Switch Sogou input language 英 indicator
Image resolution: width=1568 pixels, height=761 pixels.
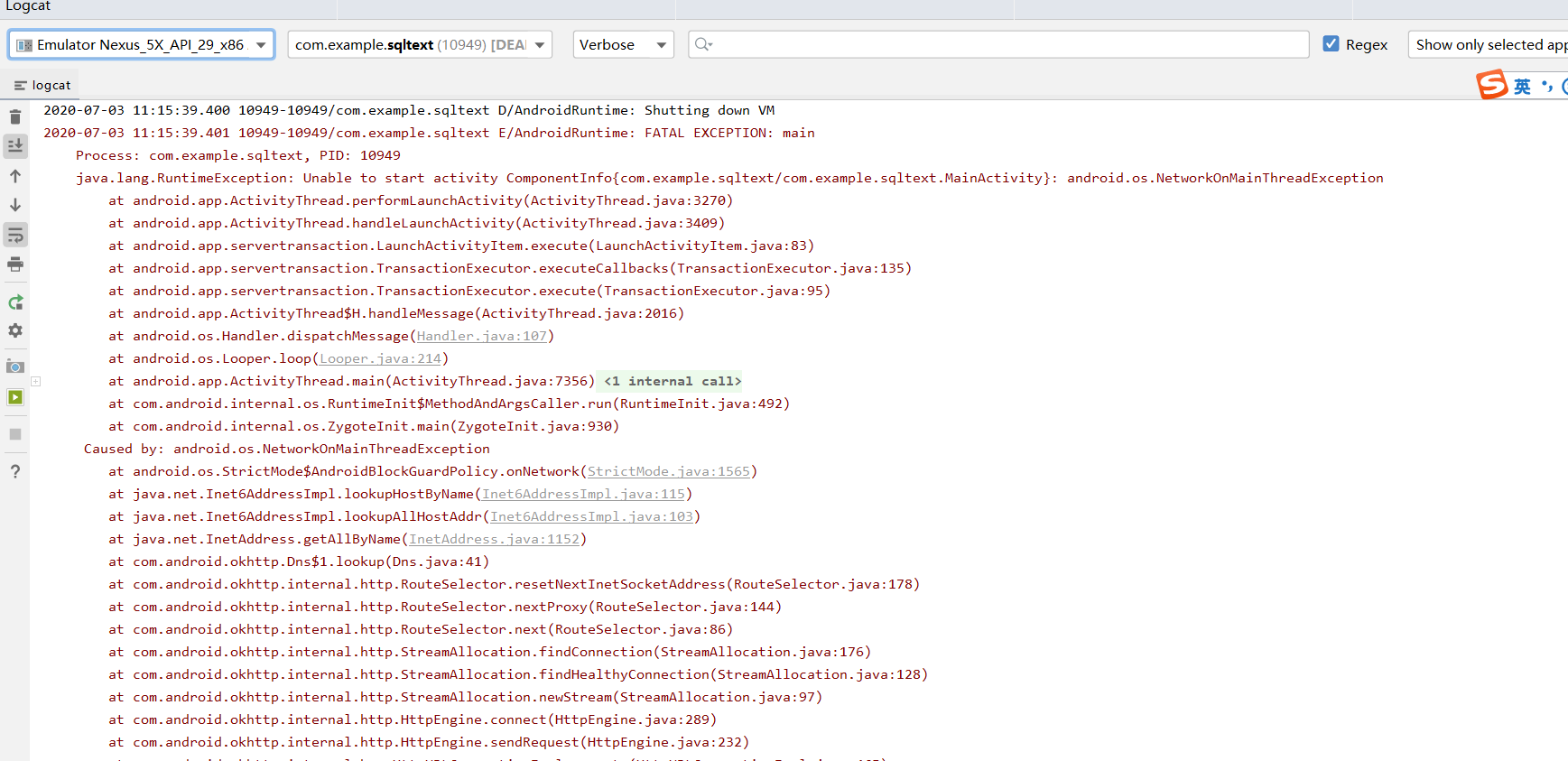[x=1523, y=87]
